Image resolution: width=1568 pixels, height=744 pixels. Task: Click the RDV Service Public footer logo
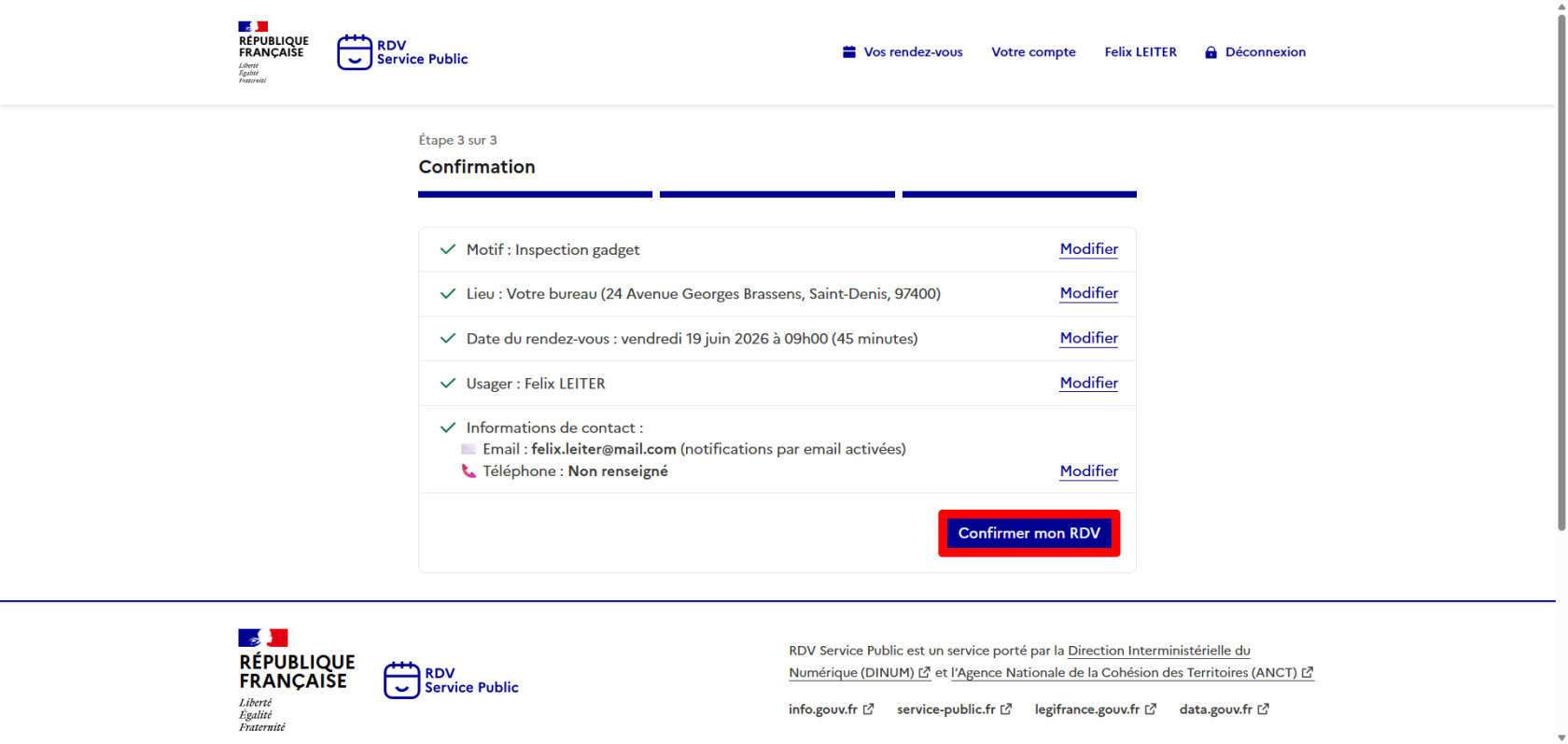point(451,680)
